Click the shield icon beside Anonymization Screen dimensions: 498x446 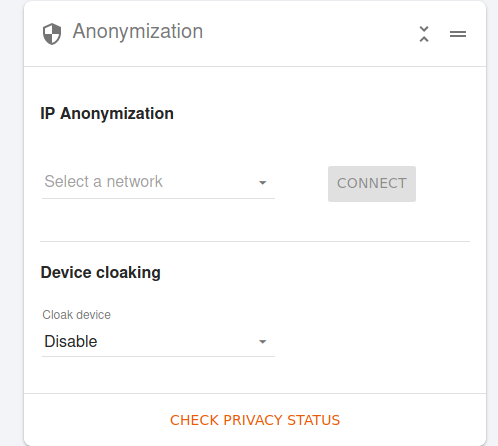[52, 34]
